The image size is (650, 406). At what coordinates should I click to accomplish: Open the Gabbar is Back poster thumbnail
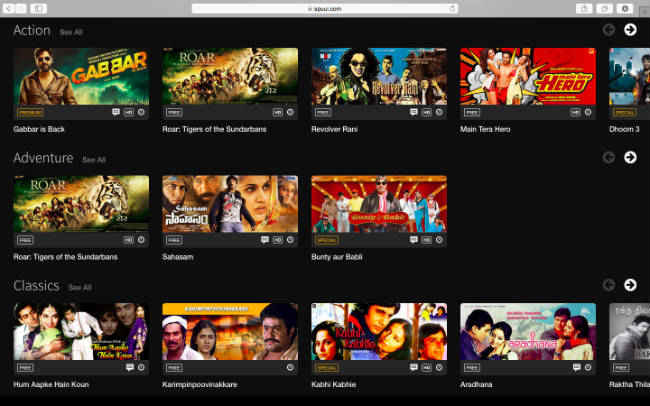click(x=81, y=76)
